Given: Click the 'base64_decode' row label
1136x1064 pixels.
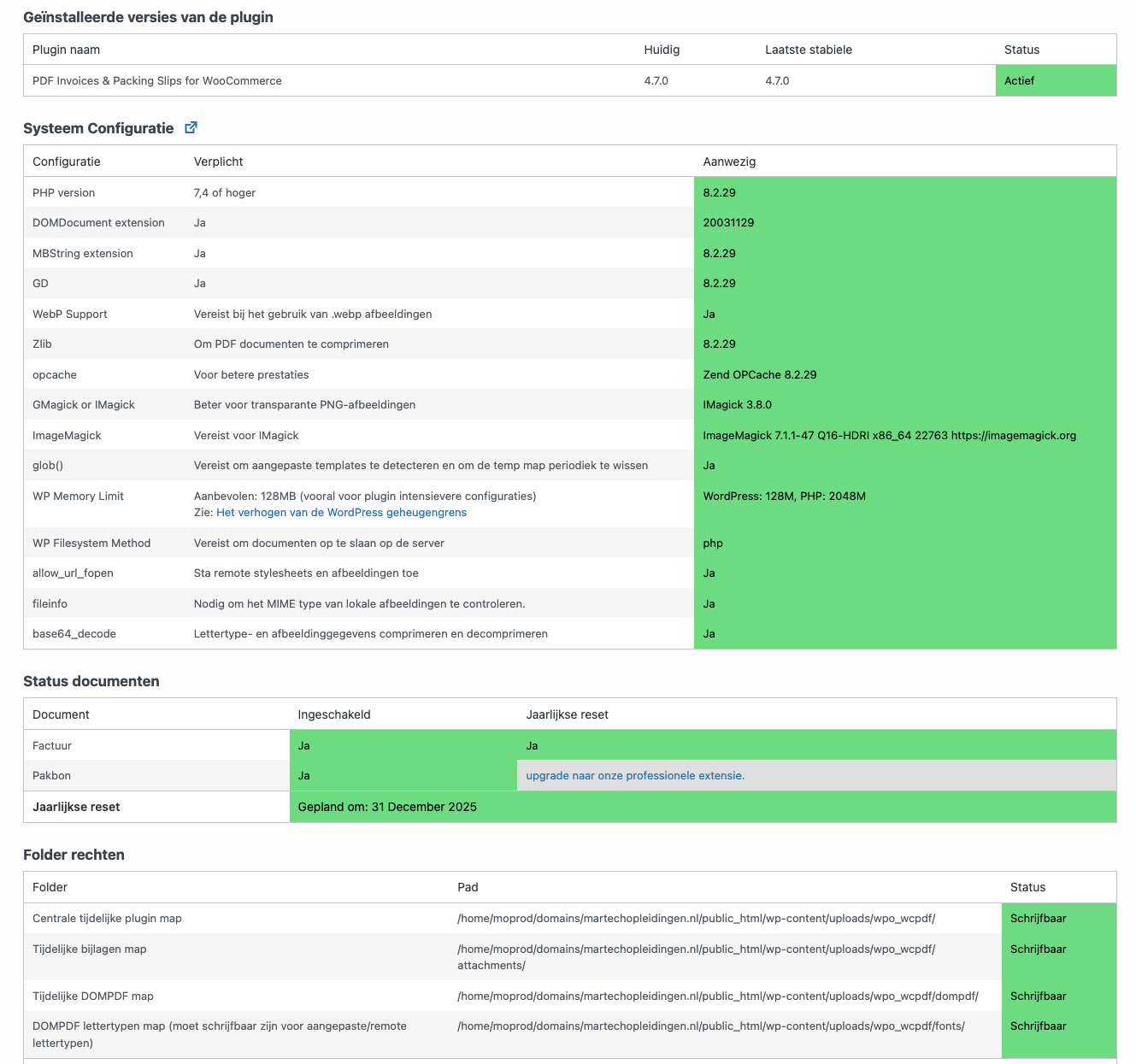Looking at the screenshot, I should click(74, 634).
